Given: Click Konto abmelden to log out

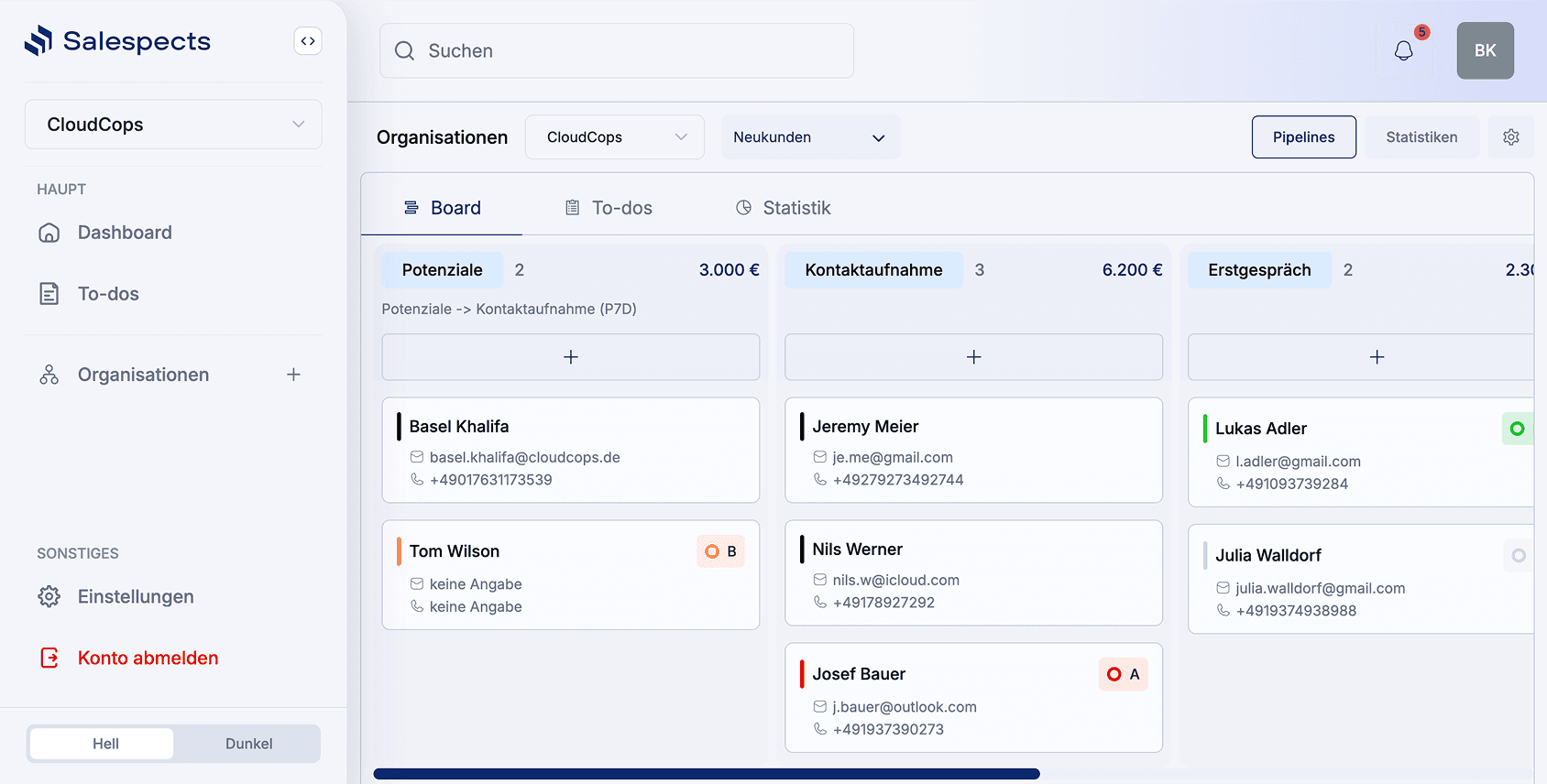Looking at the screenshot, I should [148, 658].
